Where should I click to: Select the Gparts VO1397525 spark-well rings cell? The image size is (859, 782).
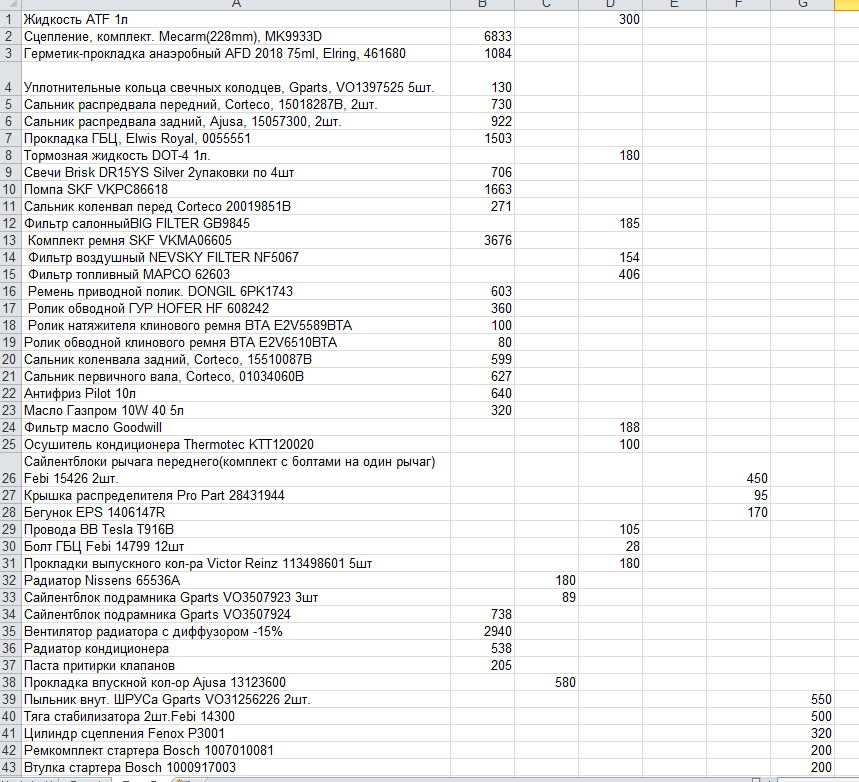236,79
